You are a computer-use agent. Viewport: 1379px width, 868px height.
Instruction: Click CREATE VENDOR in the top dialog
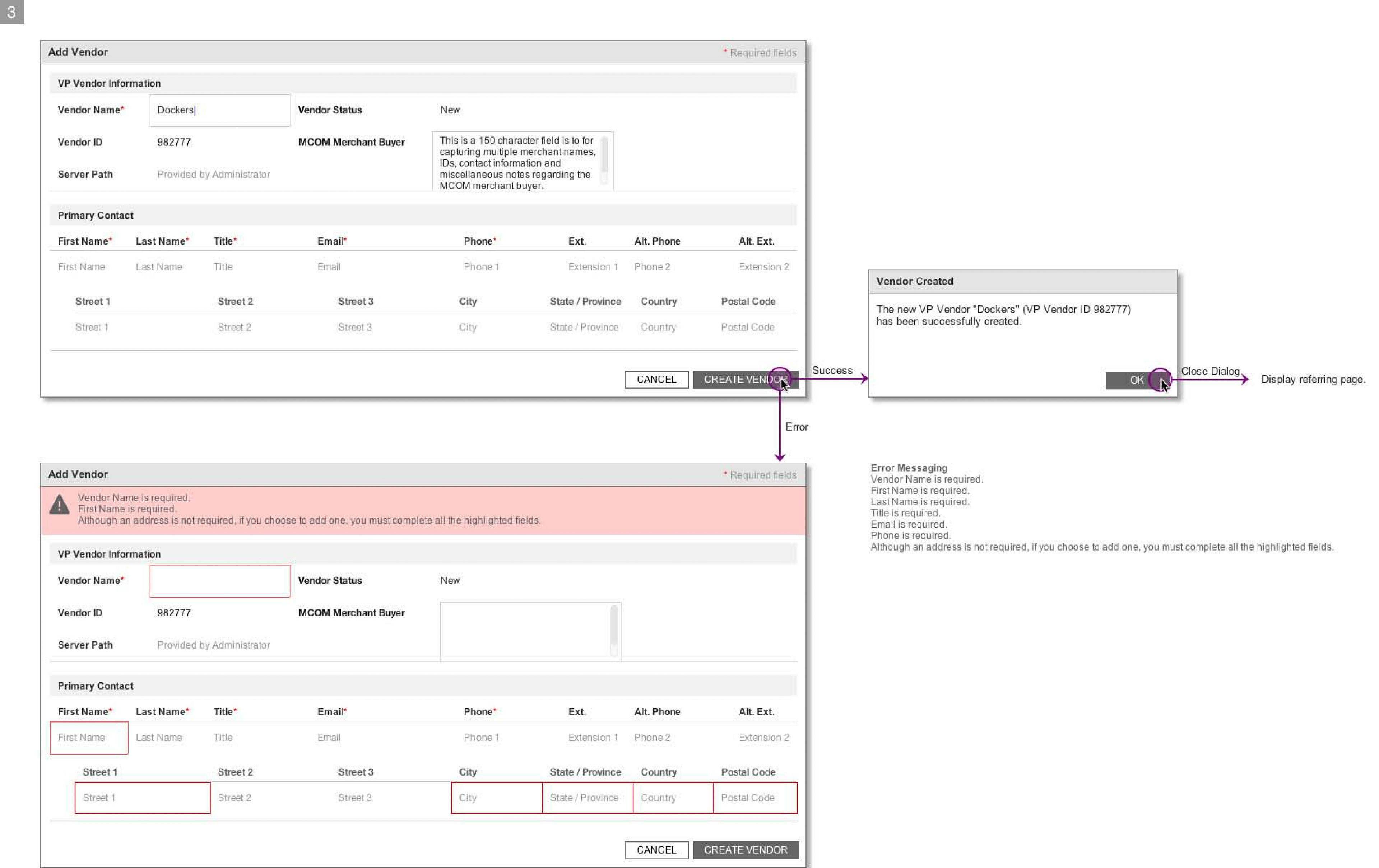(x=744, y=380)
